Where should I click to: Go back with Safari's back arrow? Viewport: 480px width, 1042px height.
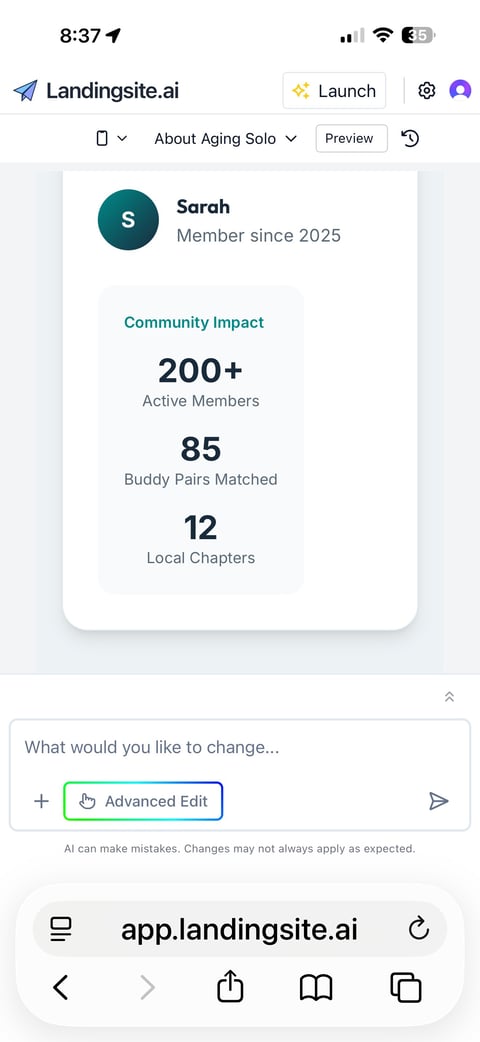click(60, 988)
